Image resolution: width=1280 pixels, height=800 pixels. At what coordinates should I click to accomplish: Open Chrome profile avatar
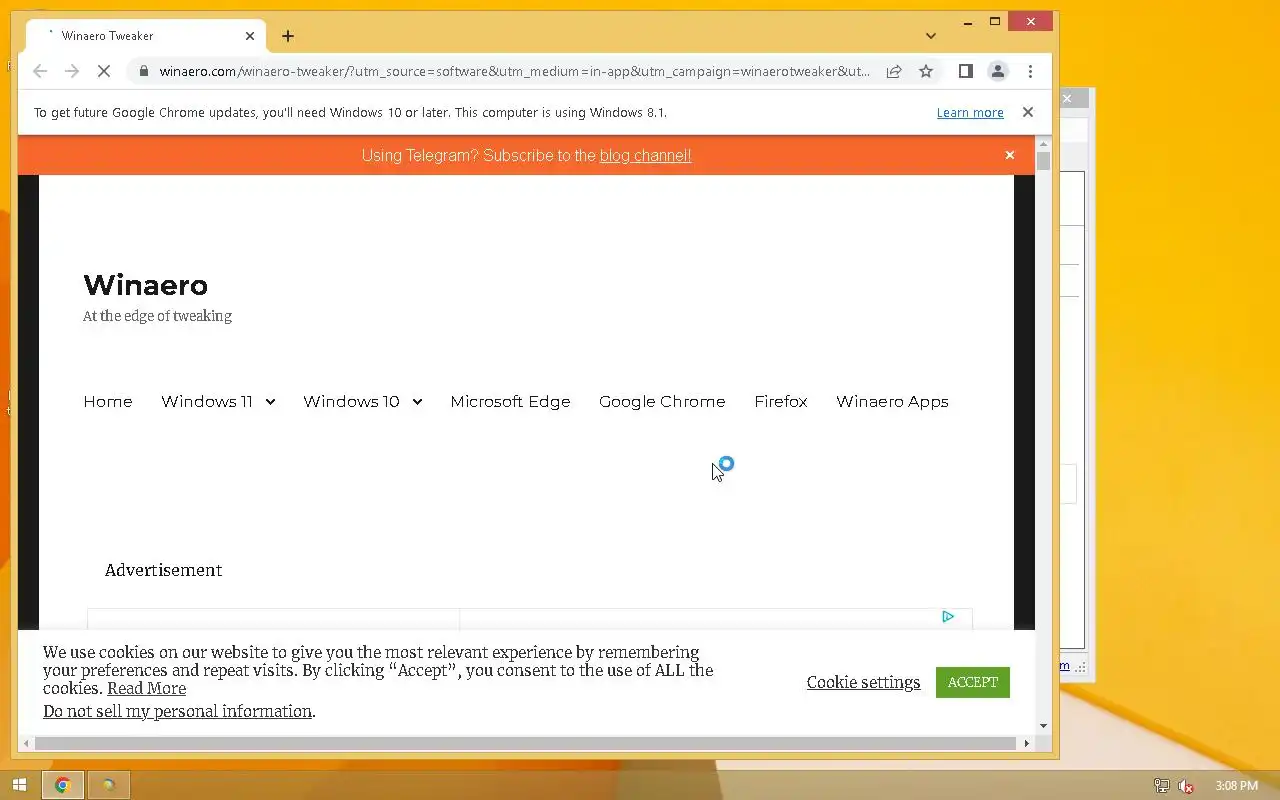998,71
